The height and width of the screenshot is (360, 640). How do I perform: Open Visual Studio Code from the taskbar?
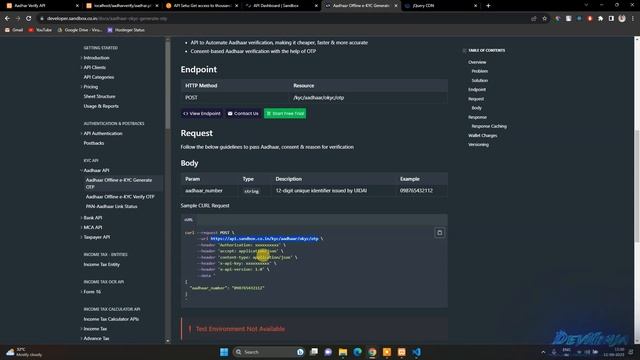[416, 352]
